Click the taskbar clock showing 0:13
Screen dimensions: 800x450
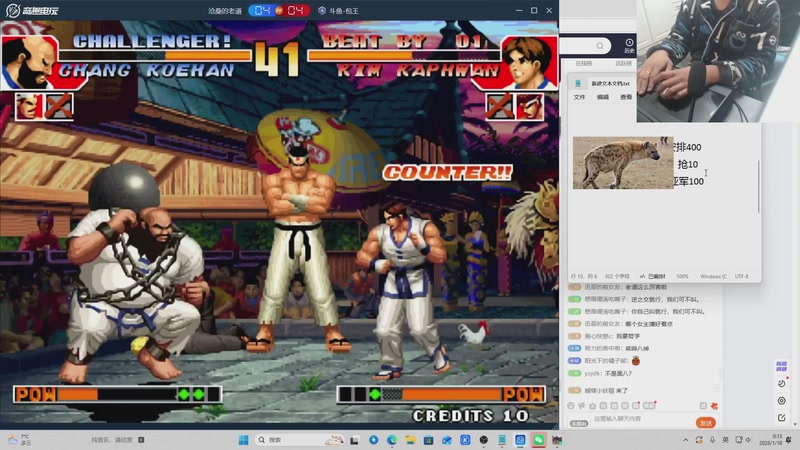[x=770, y=440]
